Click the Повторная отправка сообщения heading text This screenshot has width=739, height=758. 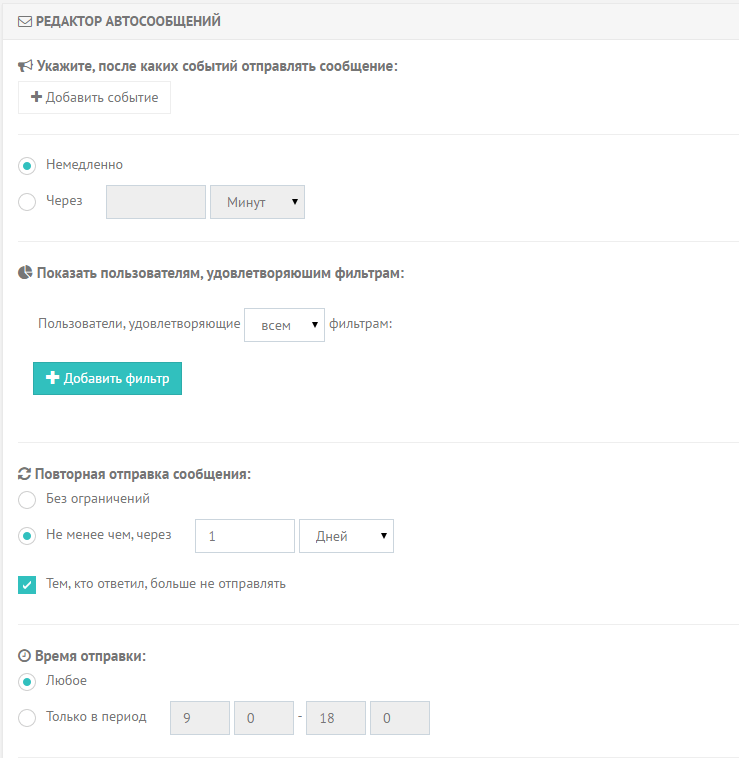[x=143, y=474]
